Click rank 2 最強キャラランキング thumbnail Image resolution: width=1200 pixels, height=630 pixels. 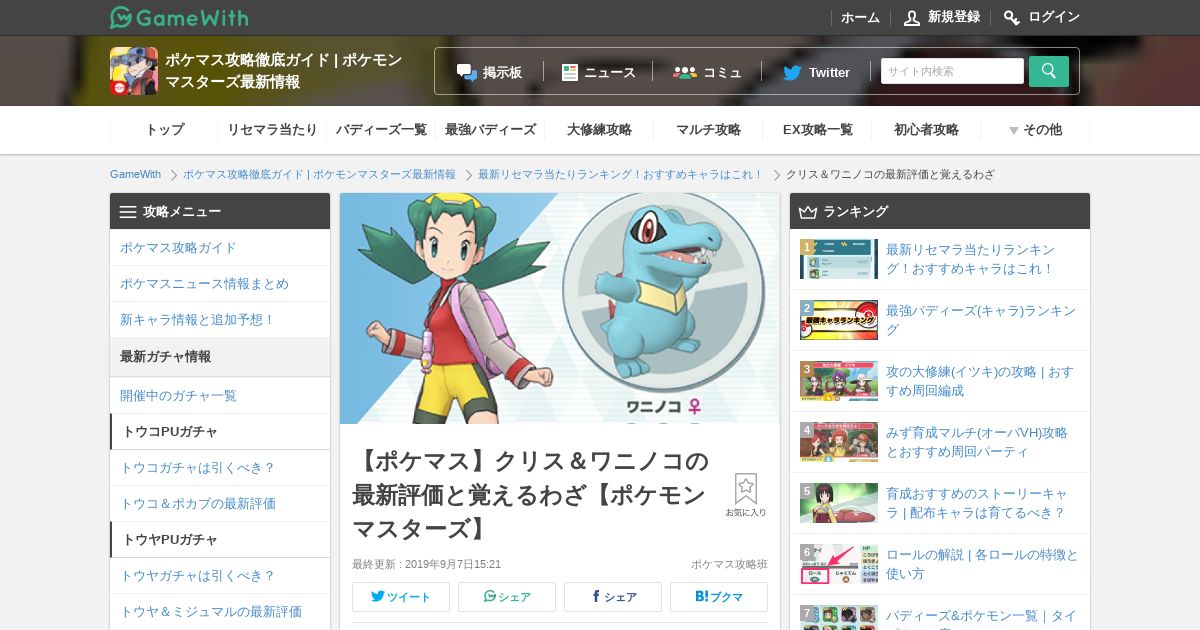coord(839,320)
